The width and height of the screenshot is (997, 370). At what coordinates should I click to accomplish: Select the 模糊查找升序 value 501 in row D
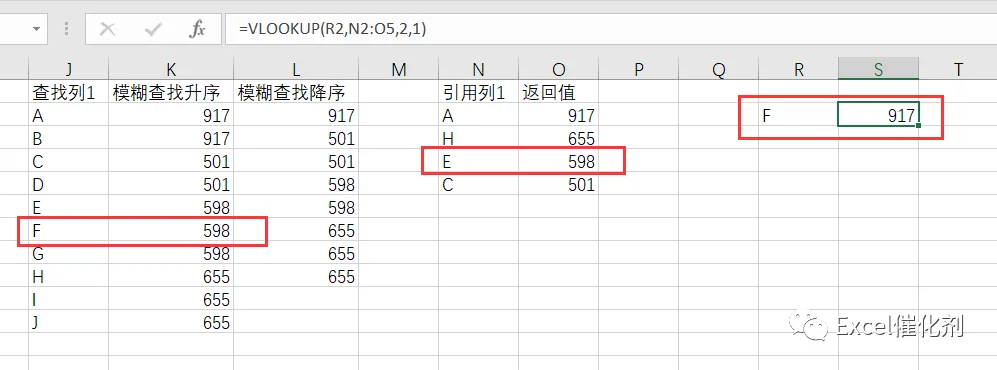[x=171, y=184]
